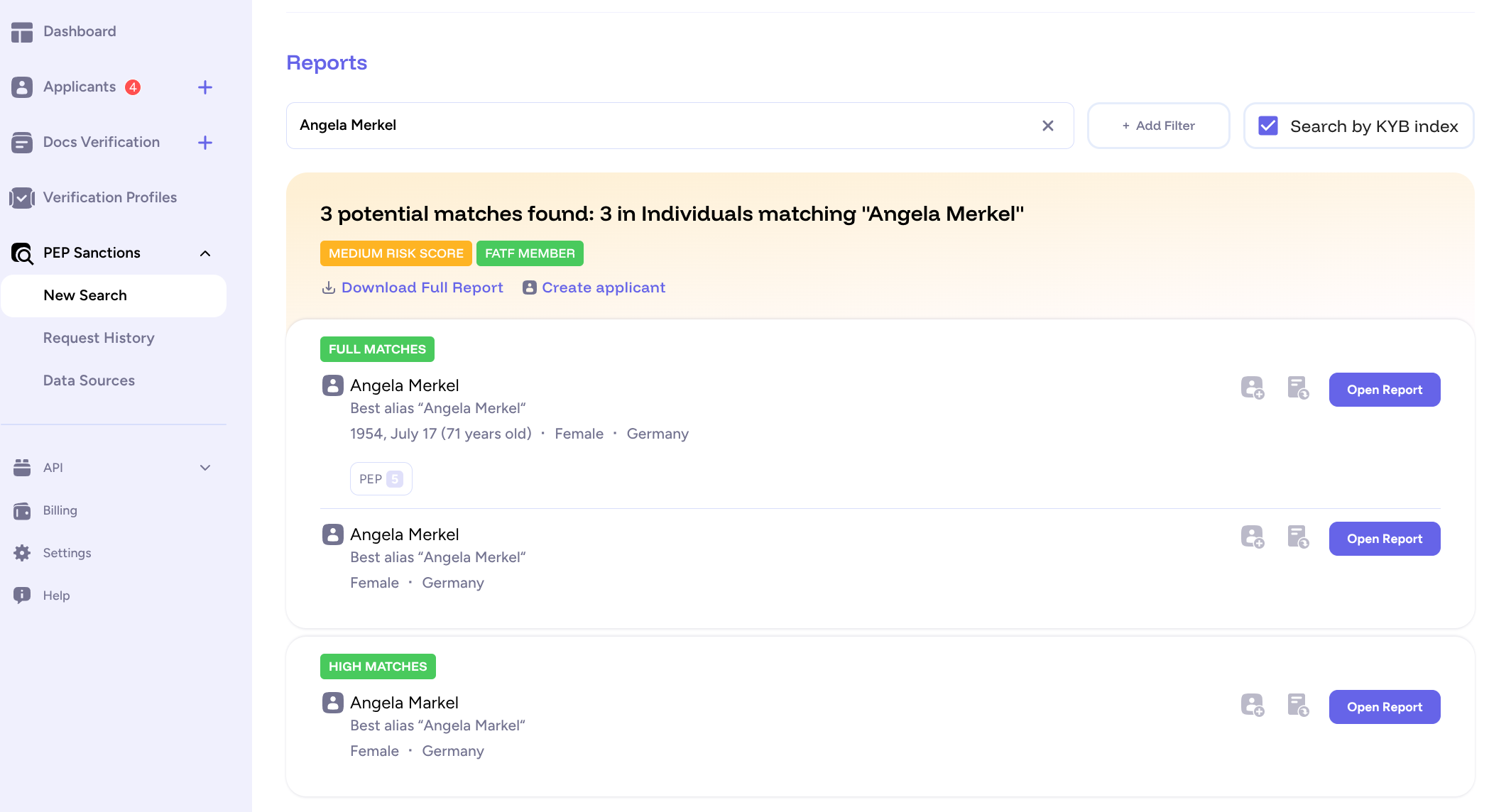Image resolution: width=1489 pixels, height=812 pixels.
Task: Open Verification Profiles via its camera icon
Action: [22, 197]
